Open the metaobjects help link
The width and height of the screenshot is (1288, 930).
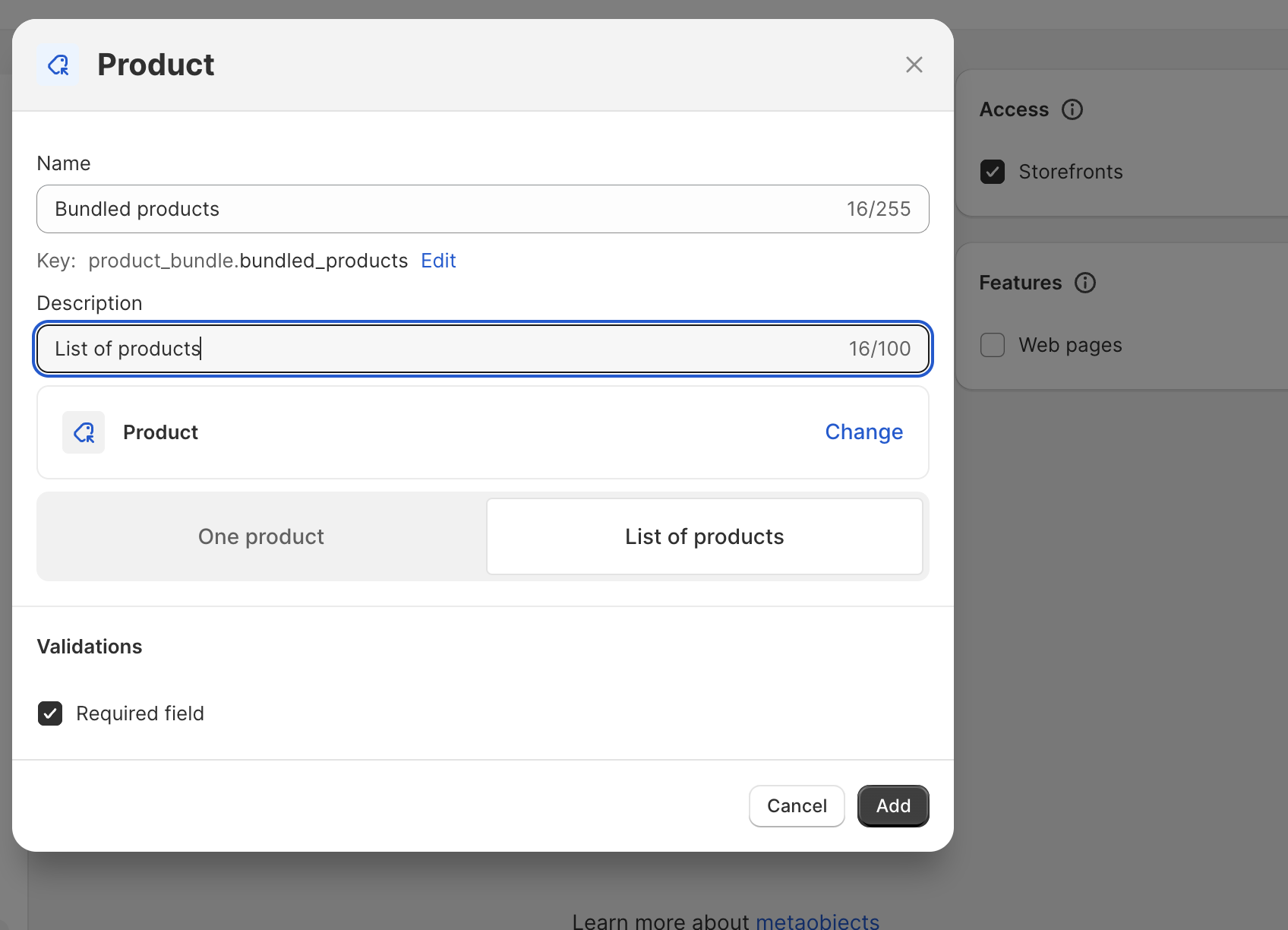tap(817, 921)
